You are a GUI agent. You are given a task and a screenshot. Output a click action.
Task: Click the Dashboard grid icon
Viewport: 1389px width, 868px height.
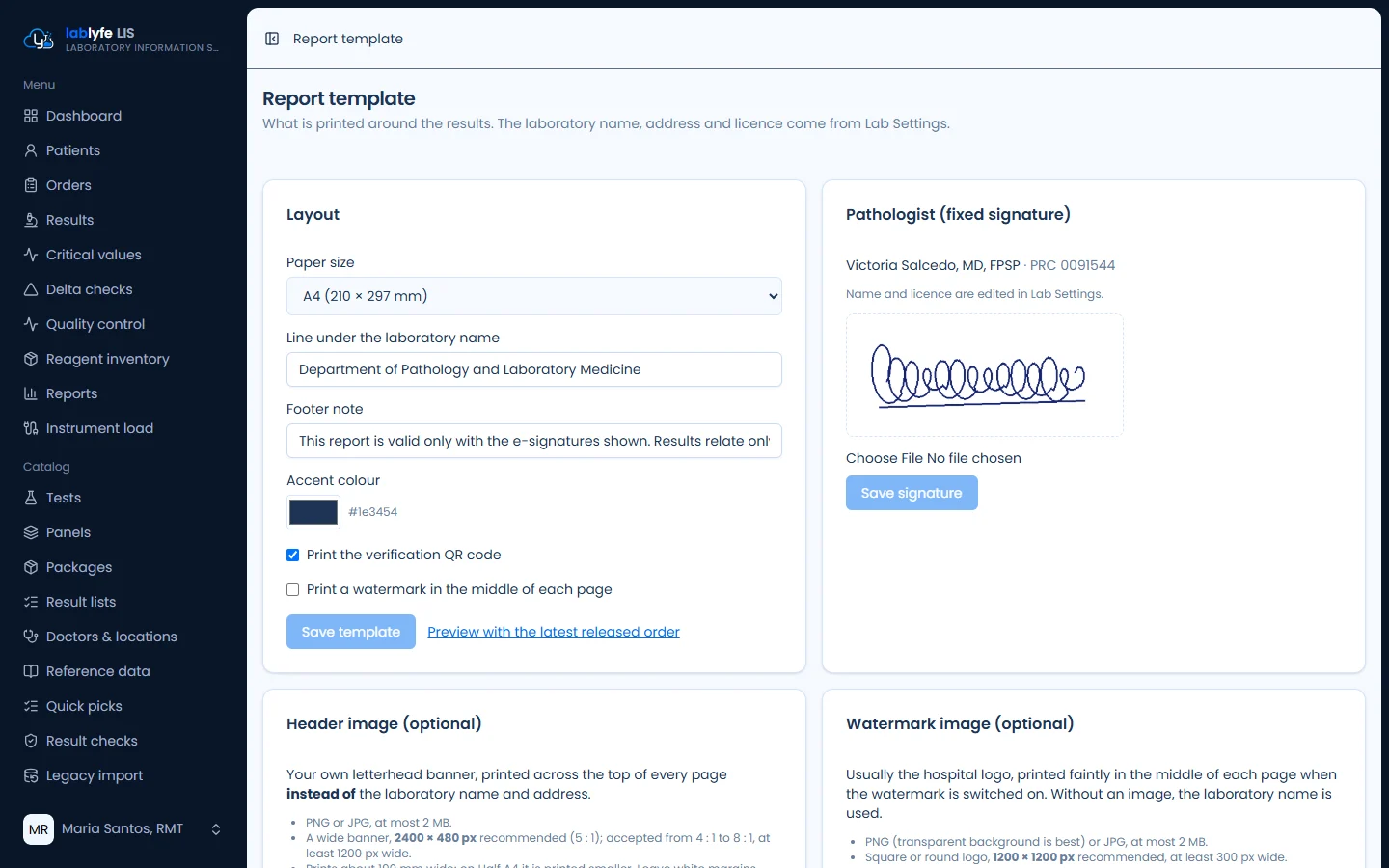31,116
